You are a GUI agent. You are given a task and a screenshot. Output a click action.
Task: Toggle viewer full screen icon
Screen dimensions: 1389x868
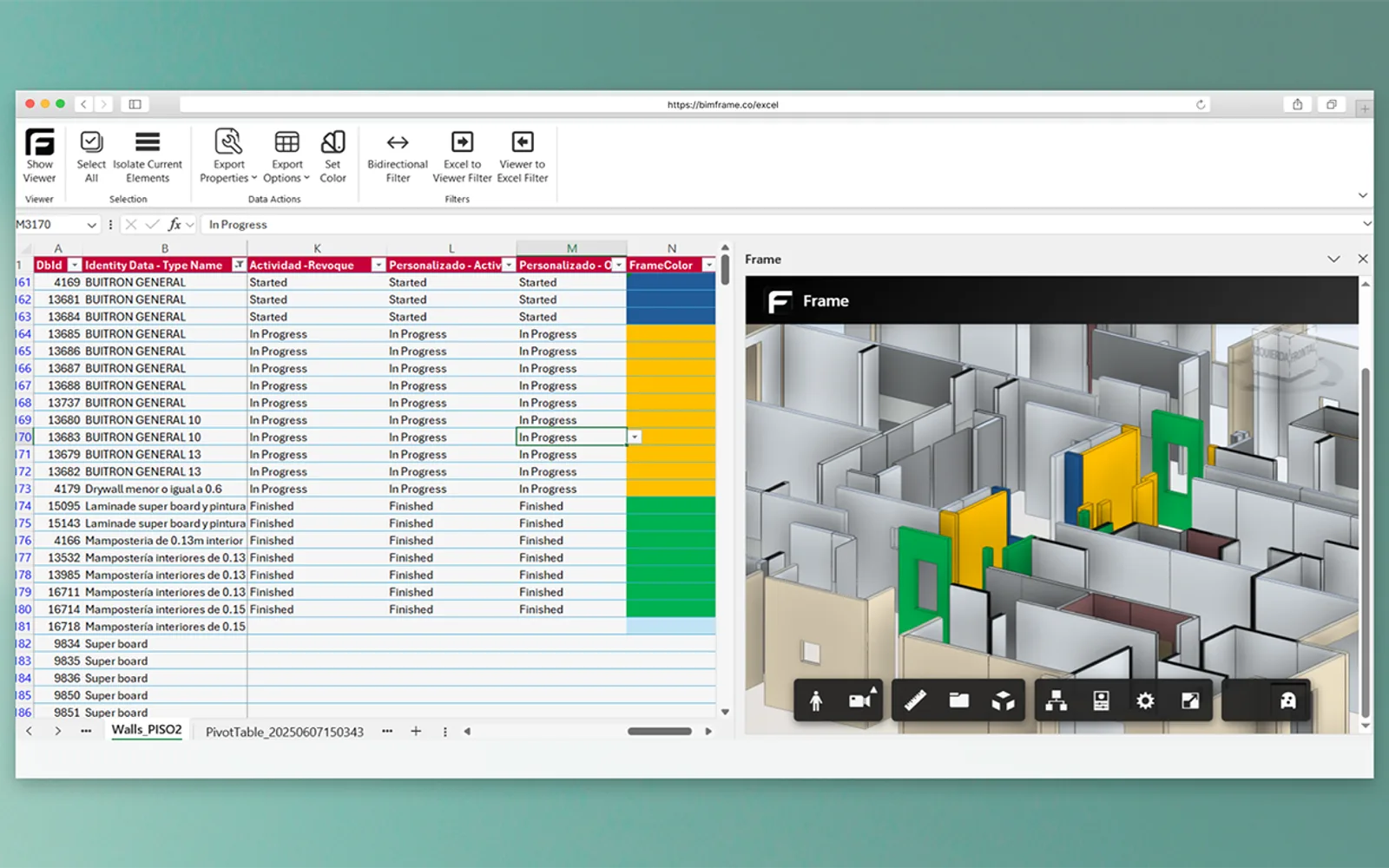[x=1190, y=700]
